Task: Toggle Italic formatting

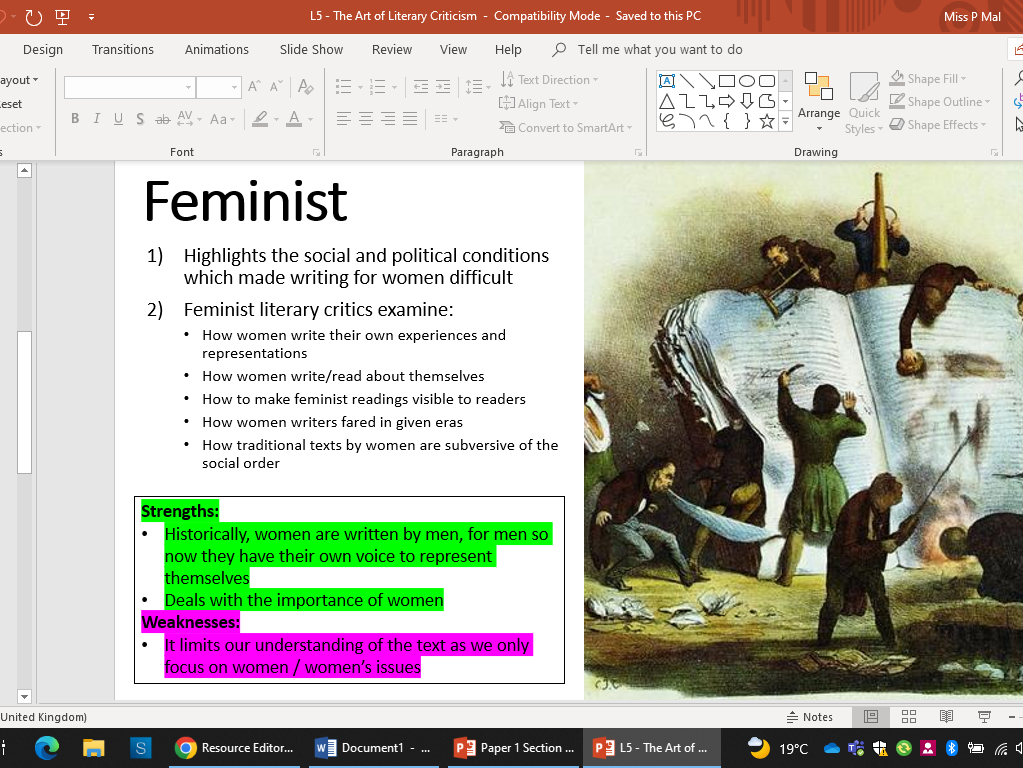Action: (97, 119)
